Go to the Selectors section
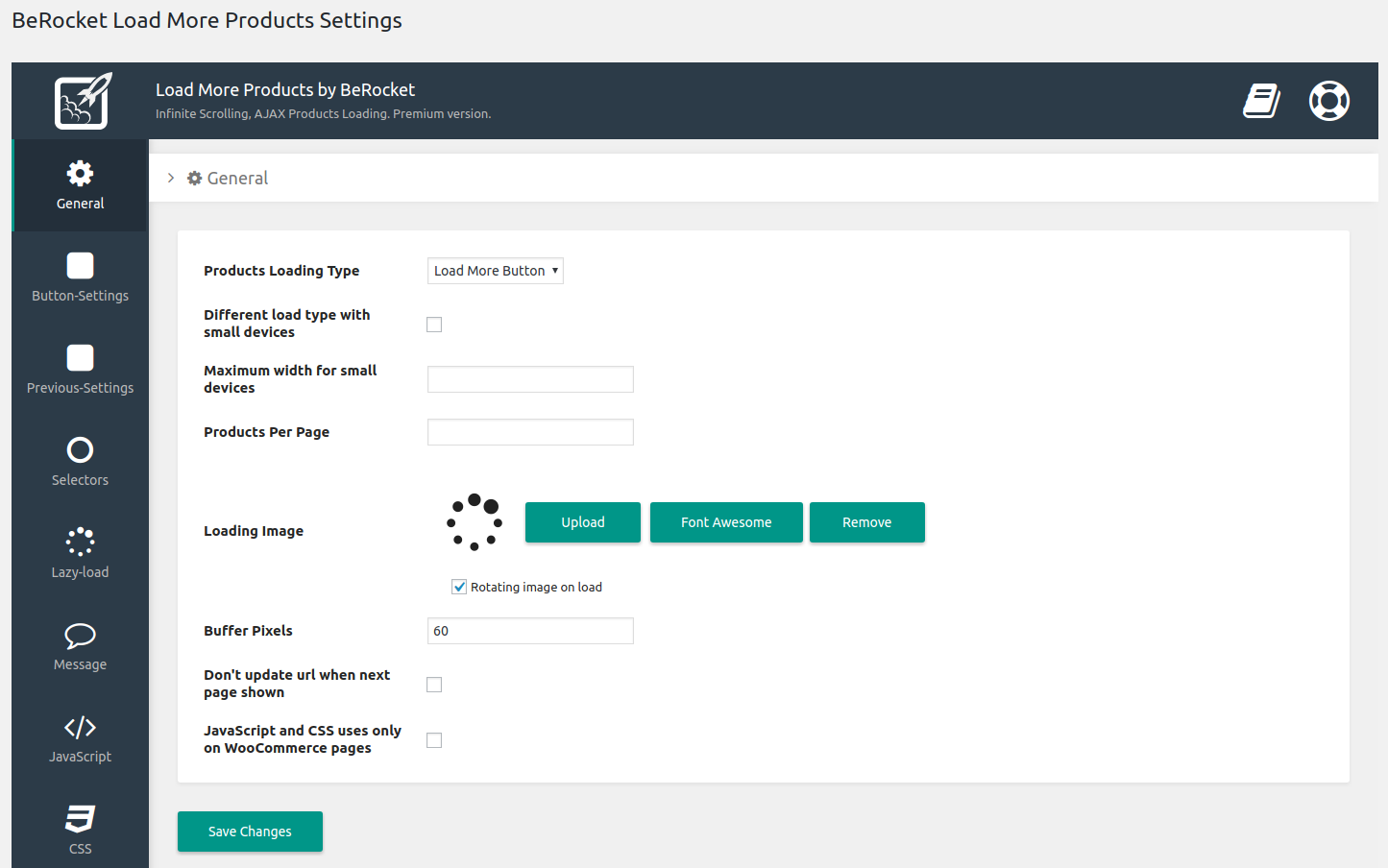 [x=80, y=462]
